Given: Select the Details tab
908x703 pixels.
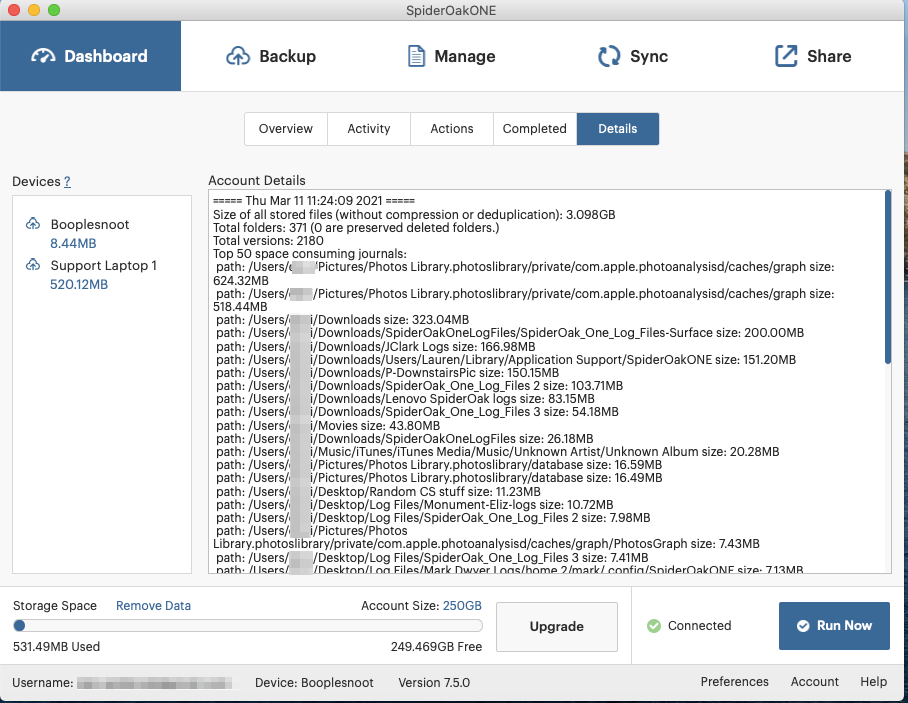Looking at the screenshot, I should tap(618, 129).
